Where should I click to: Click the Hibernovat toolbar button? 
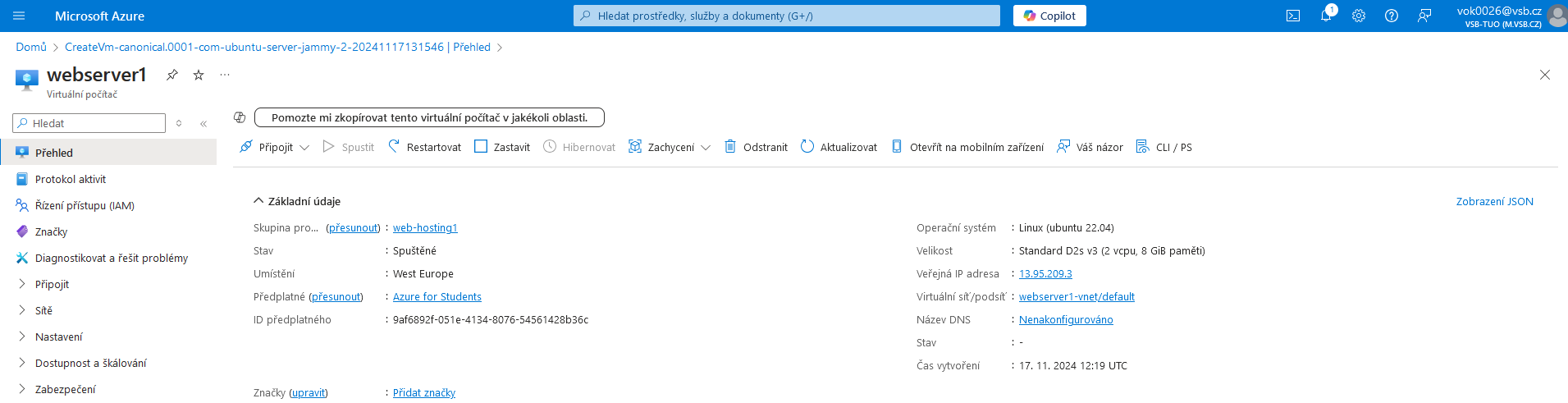pos(579,147)
